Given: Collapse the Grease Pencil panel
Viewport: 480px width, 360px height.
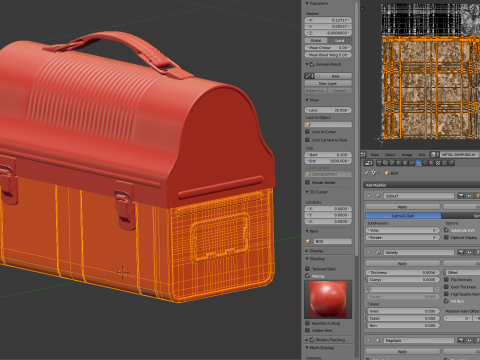Looking at the screenshot, I should pyautogui.click(x=307, y=64).
